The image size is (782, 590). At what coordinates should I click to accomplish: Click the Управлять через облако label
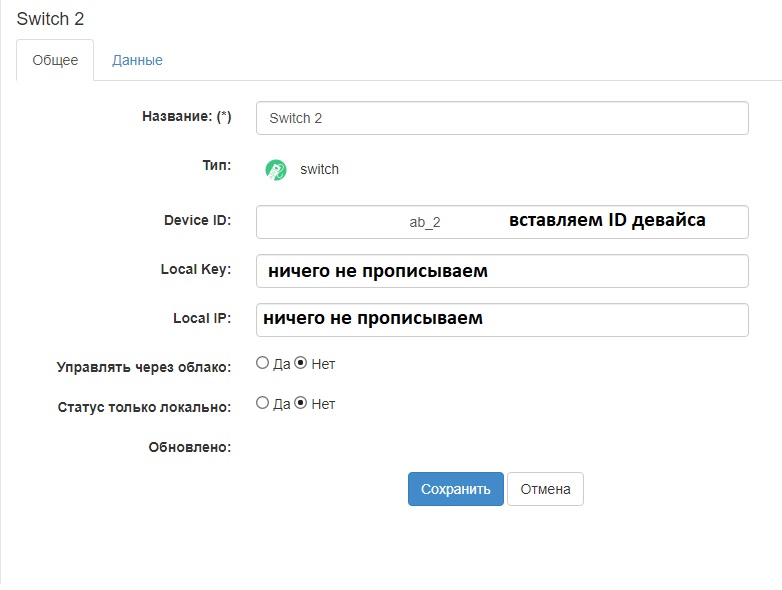144,367
